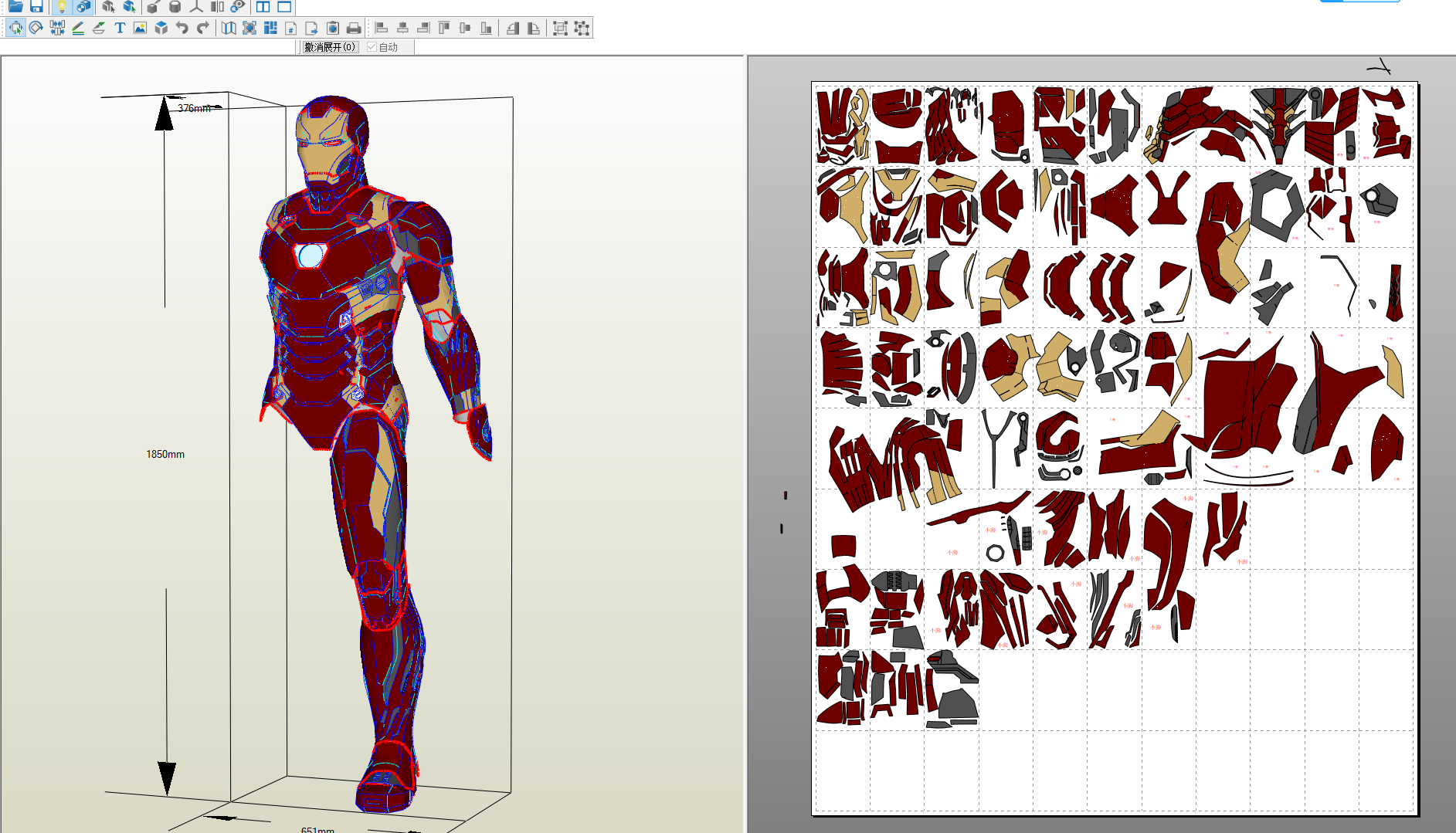The image size is (1456, 833).
Task: Click the gray cylinder icon
Action: 175,6
